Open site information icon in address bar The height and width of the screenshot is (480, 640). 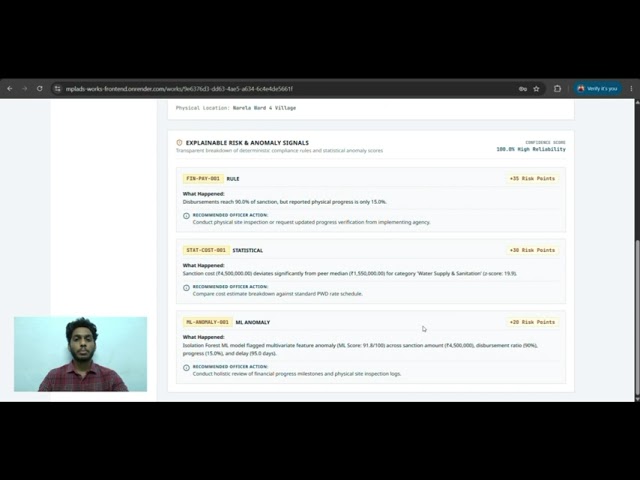coord(58,89)
